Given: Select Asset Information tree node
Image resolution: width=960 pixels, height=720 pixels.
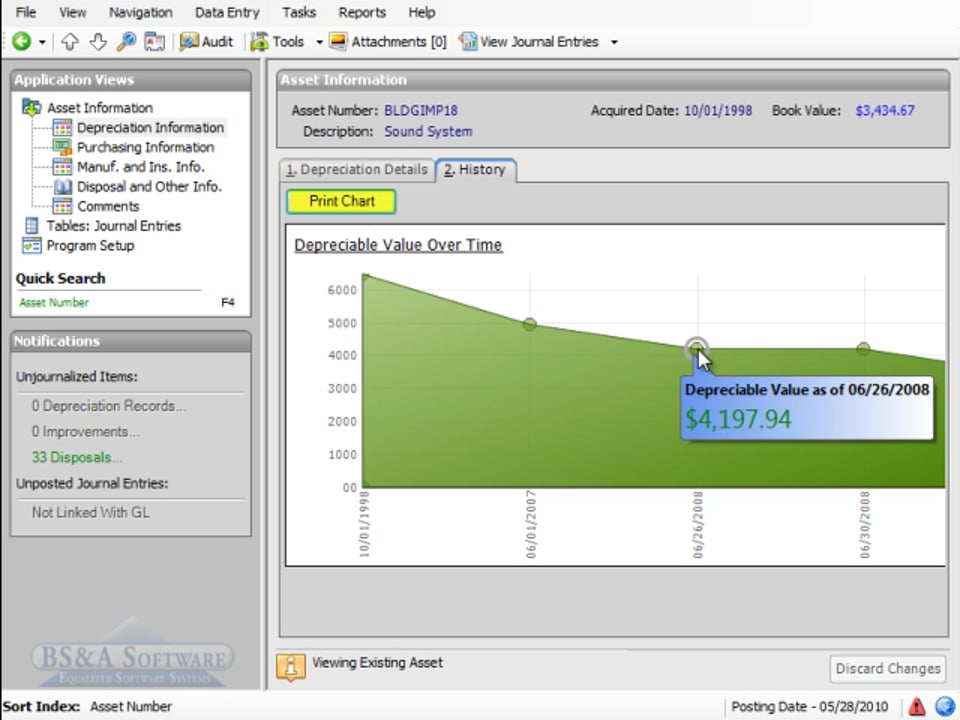Looking at the screenshot, I should pyautogui.click(x=100, y=108).
